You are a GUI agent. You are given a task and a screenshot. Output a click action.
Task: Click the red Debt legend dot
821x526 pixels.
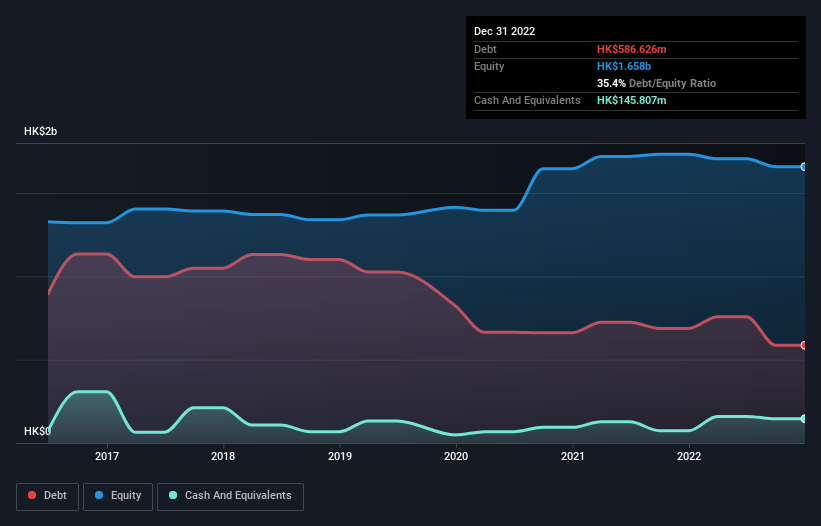tap(32, 495)
